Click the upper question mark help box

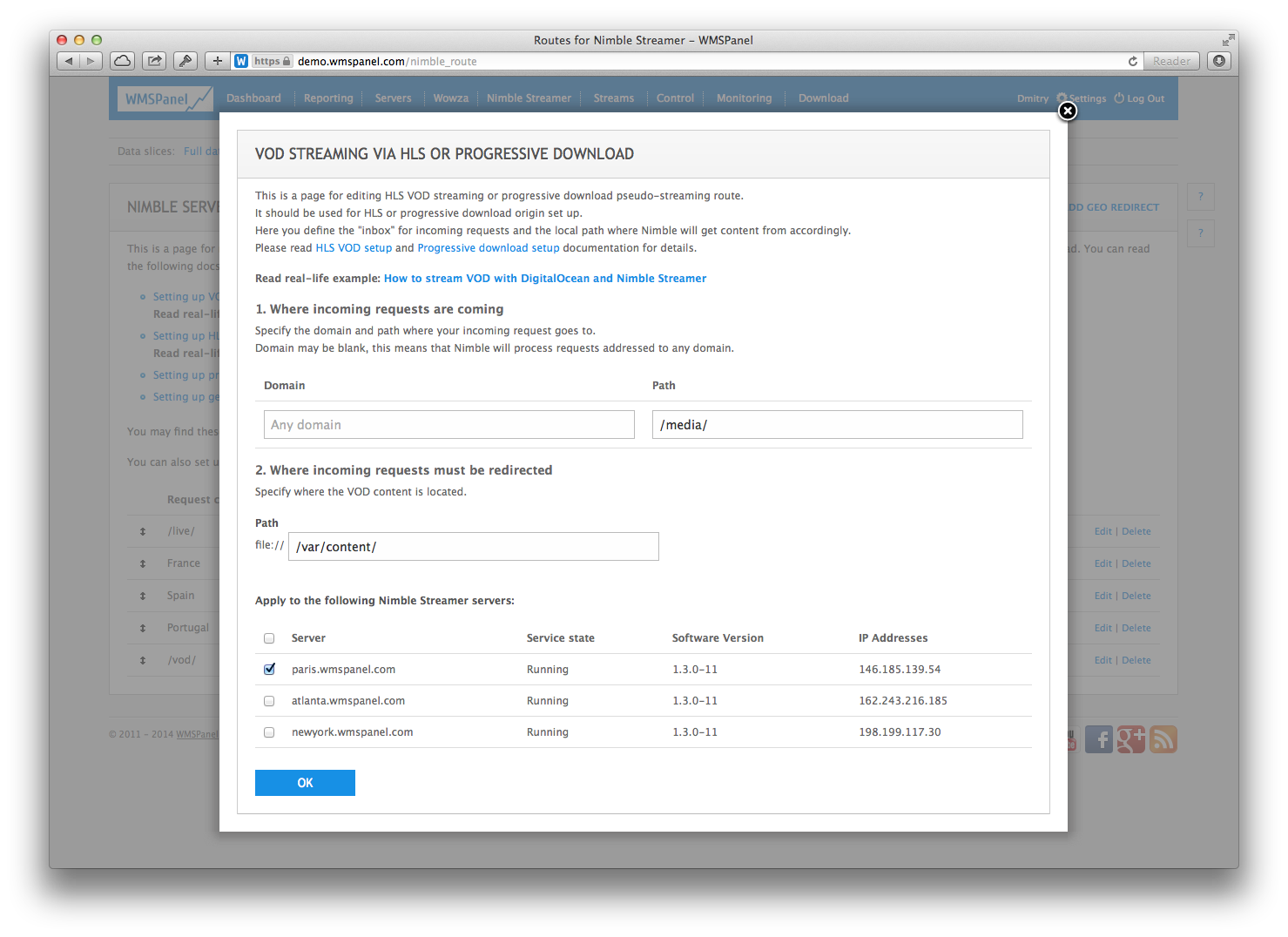[x=1200, y=197]
